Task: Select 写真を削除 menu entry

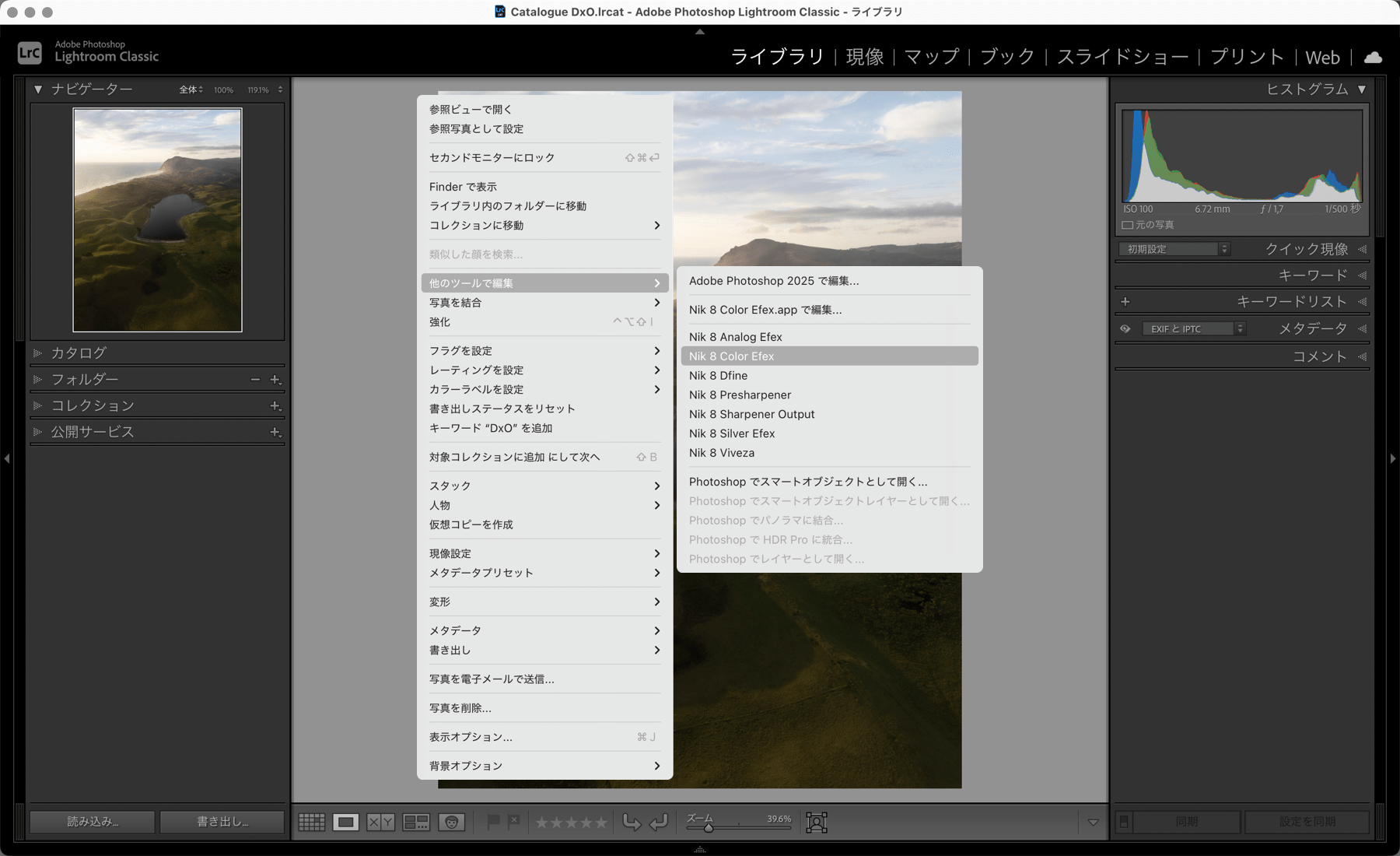Action: (x=544, y=708)
